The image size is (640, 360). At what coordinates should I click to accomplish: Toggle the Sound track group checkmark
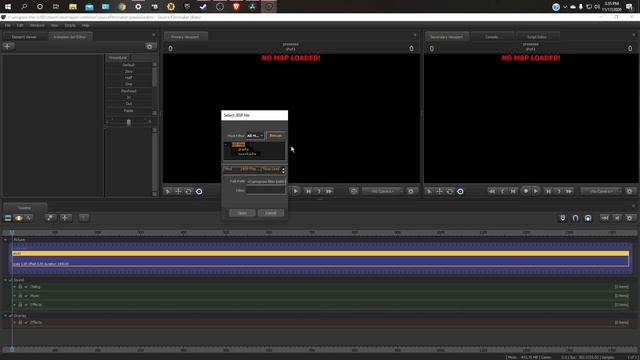click(10, 280)
